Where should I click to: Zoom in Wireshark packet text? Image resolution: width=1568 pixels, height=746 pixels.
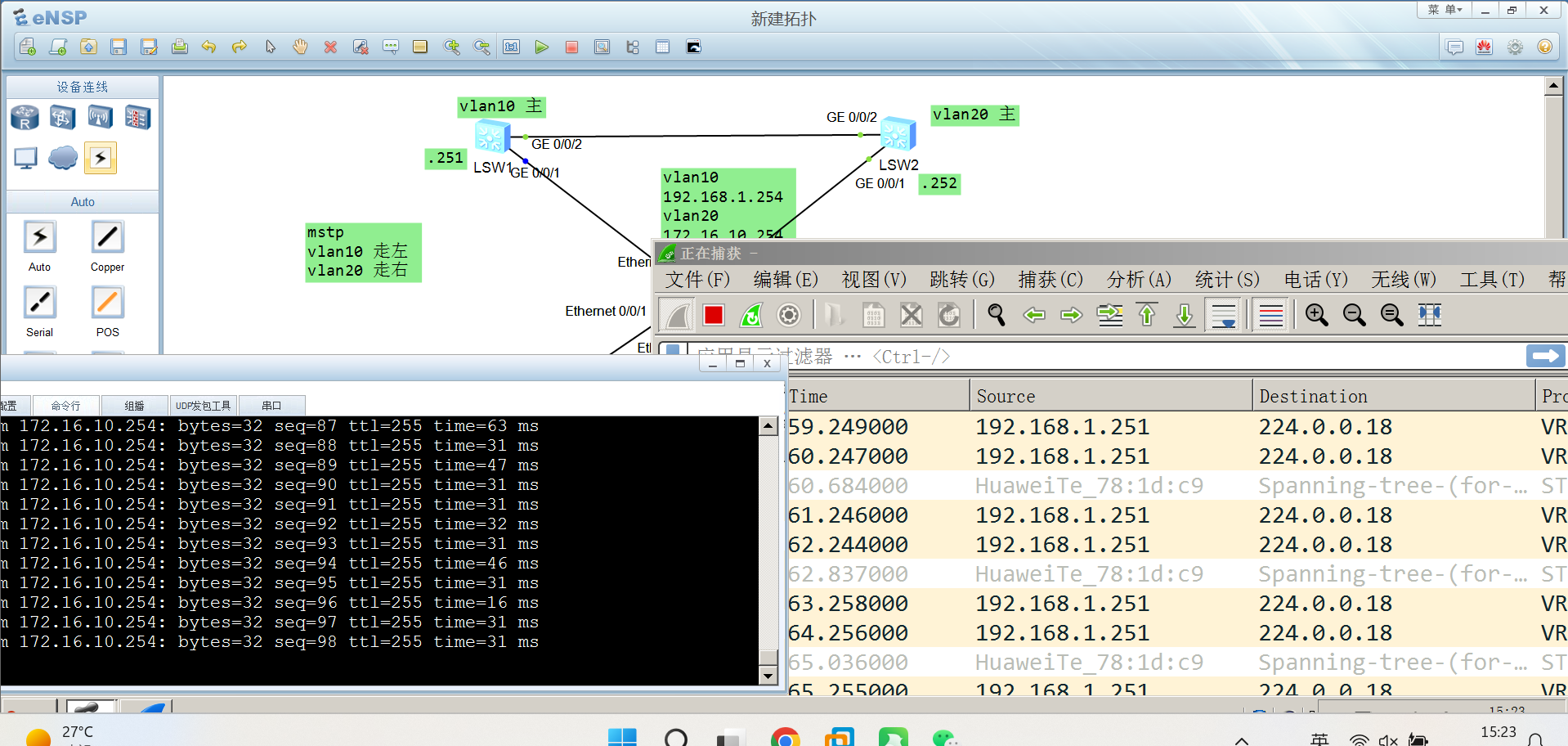(1317, 315)
